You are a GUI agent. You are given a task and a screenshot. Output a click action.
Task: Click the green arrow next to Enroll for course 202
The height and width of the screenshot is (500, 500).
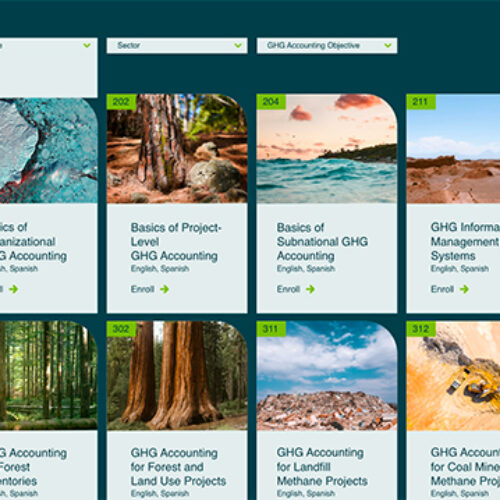[164, 289]
